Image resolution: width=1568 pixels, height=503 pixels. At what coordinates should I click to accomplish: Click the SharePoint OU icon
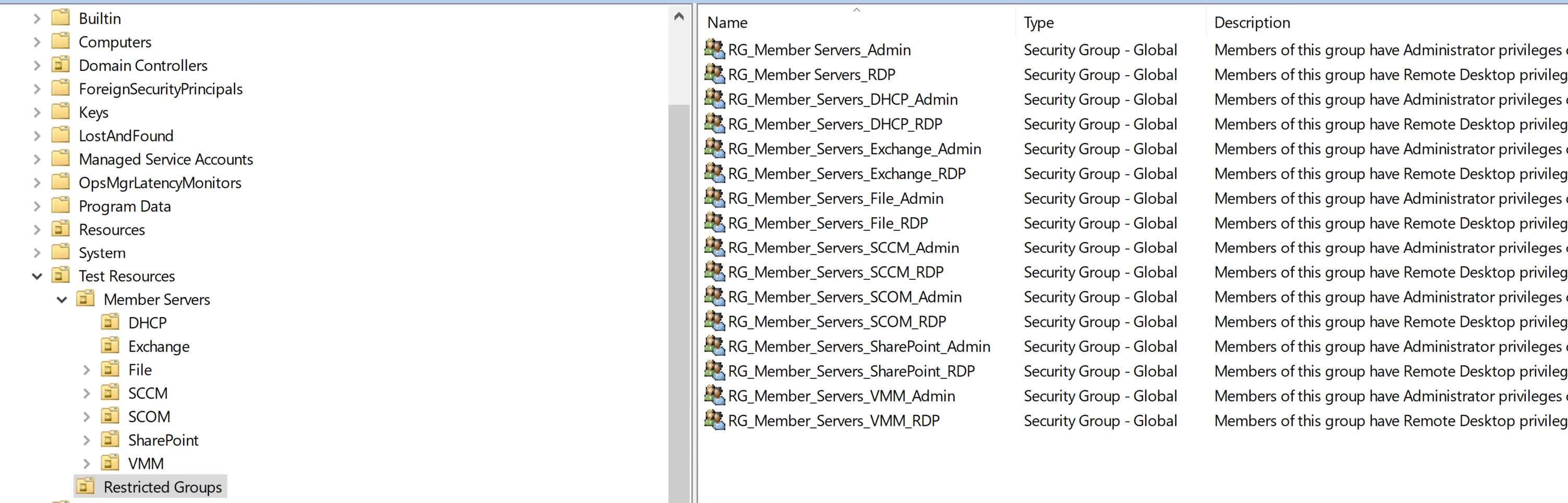pos(110,440)
